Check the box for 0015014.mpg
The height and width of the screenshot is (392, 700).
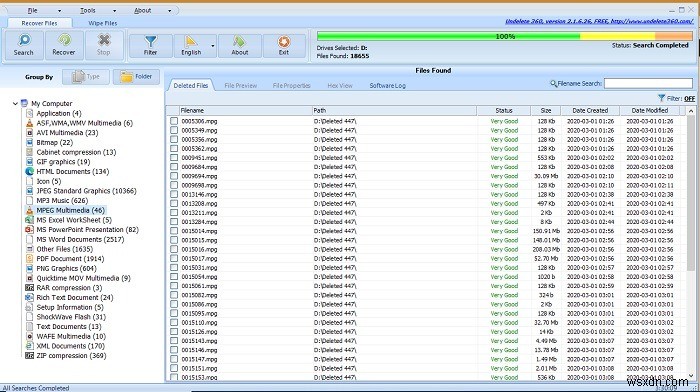tap(174, 231)
